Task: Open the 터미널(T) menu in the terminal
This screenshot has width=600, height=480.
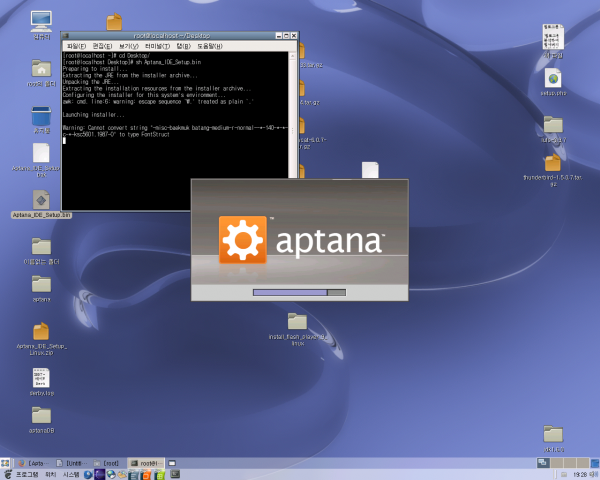Action: tap(157, 46)
